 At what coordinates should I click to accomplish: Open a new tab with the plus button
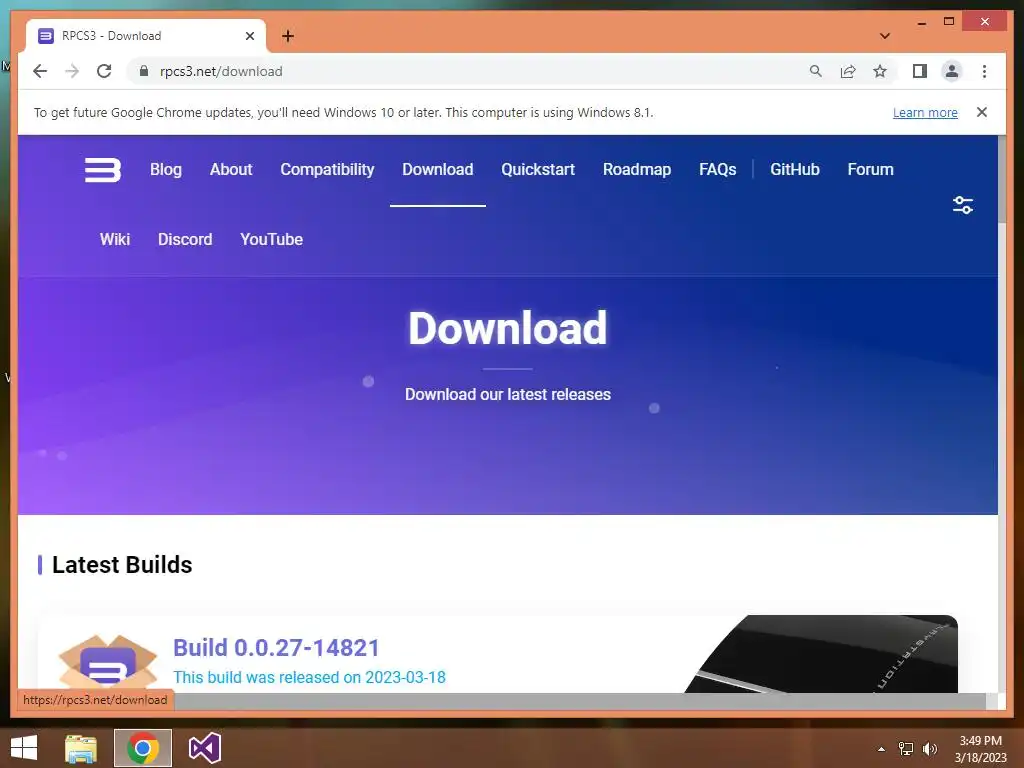pos(288,36)
